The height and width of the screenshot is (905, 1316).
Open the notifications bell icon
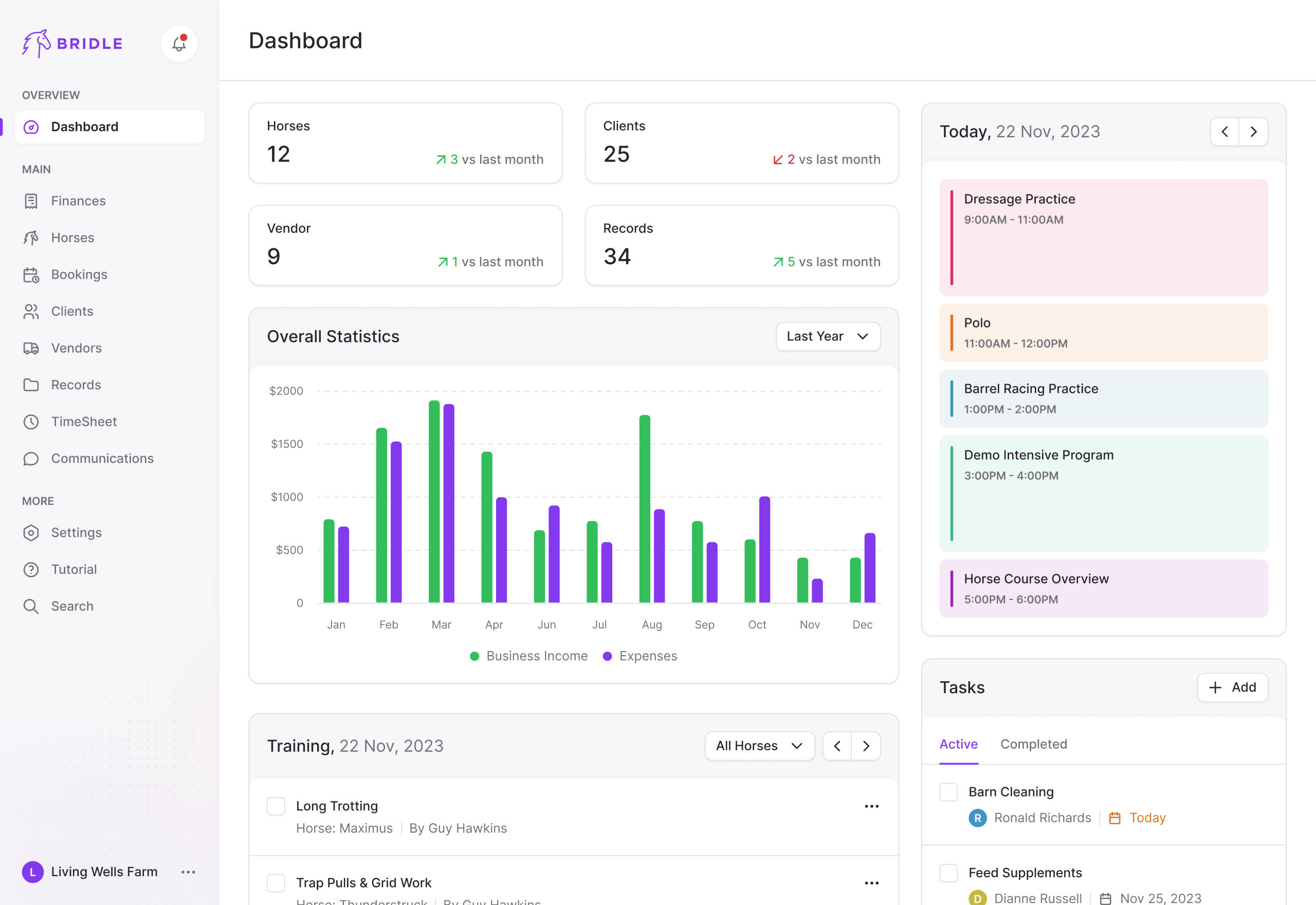click(179, 44)
